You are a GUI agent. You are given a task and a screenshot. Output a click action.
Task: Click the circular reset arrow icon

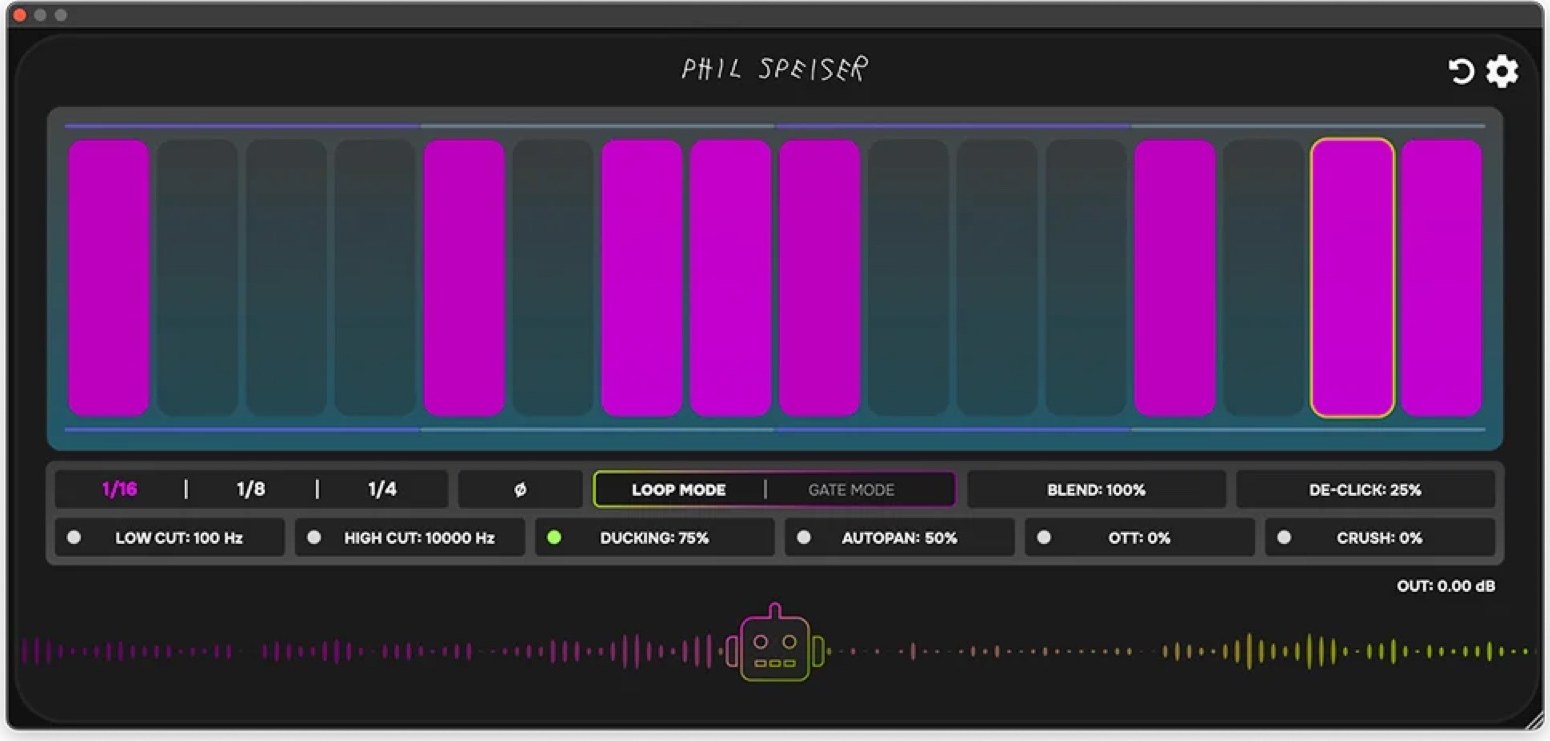(1461, 71)
